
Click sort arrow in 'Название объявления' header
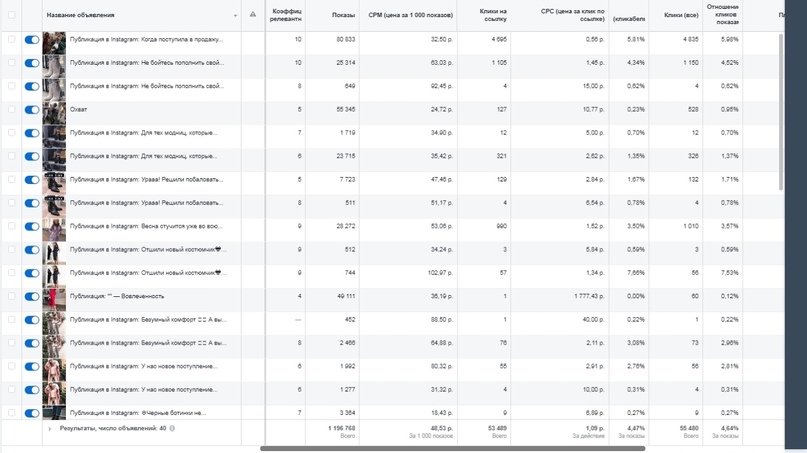point(235,15)
